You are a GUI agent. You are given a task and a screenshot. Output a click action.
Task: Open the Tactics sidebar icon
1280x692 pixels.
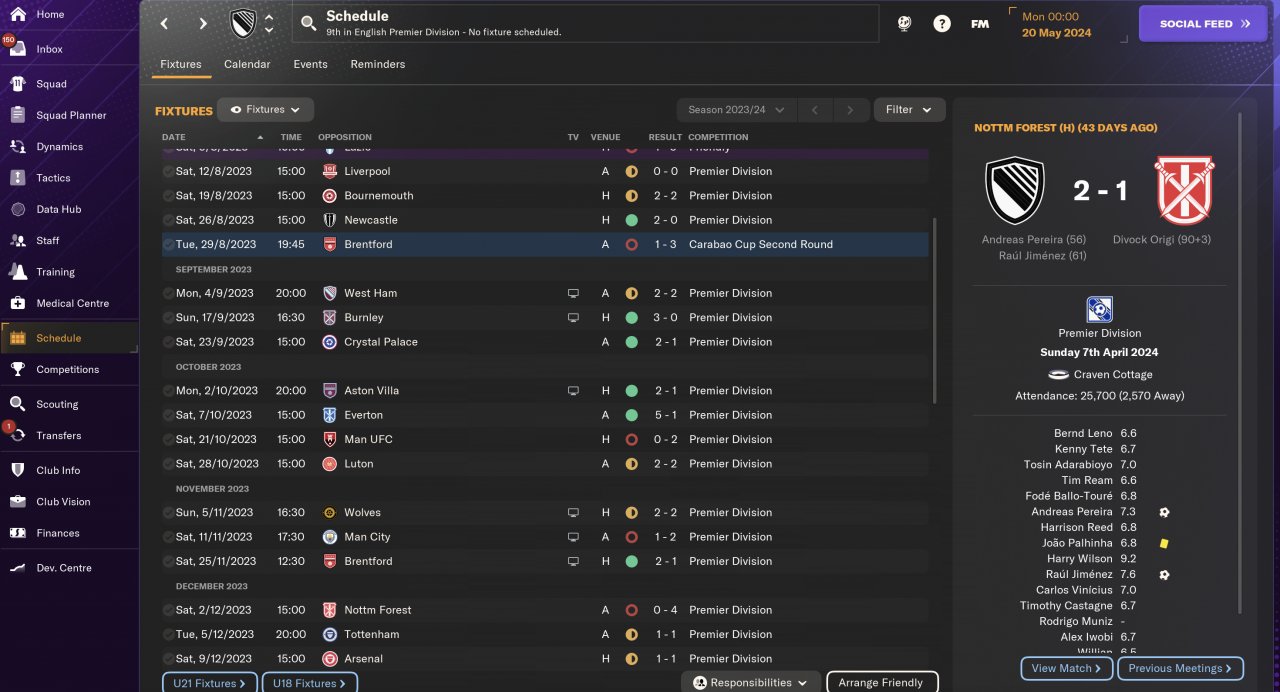17,178
